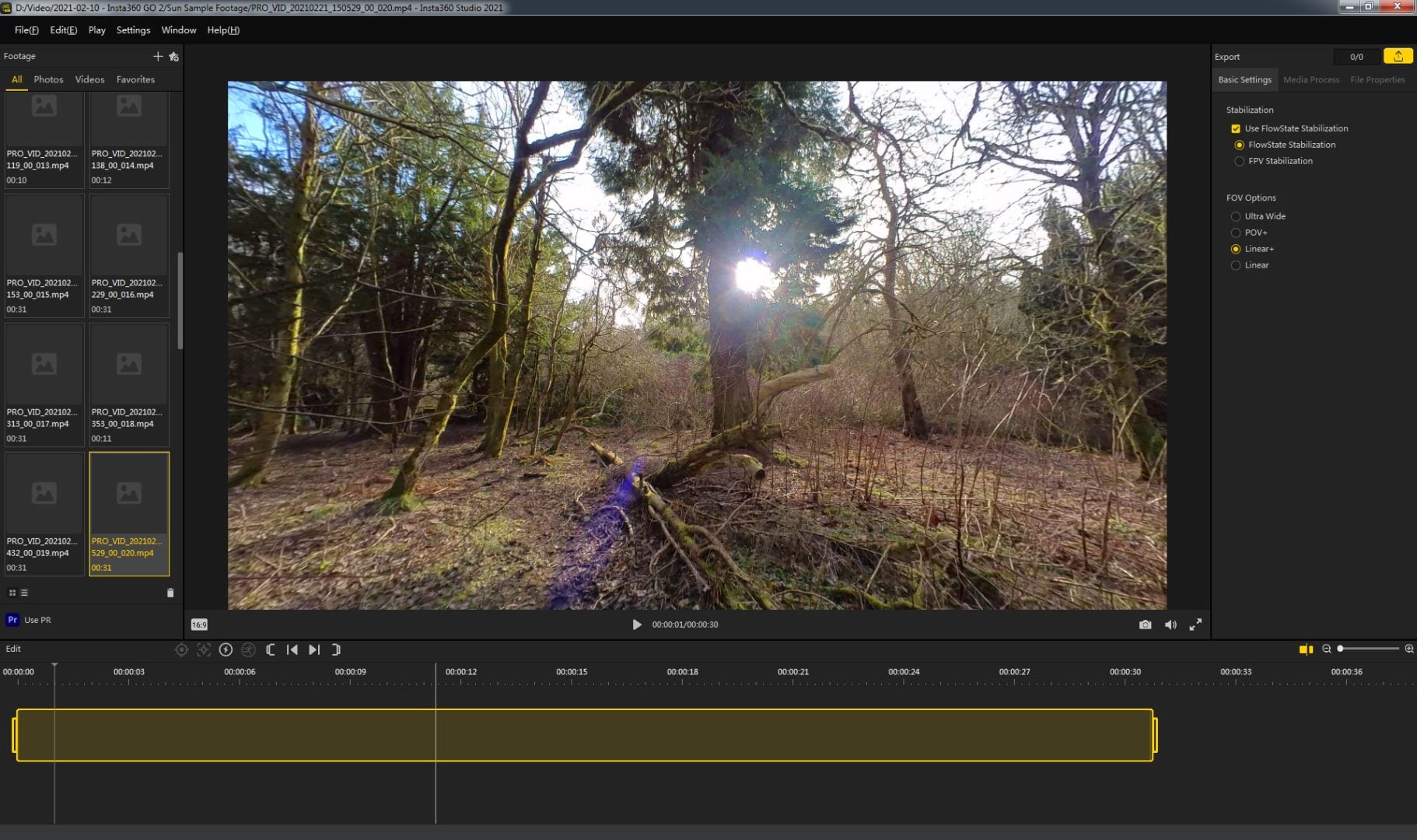Uncheck Use FlowState Stabilization checkbox
Screen dimensions: 1417x840
1235,128
